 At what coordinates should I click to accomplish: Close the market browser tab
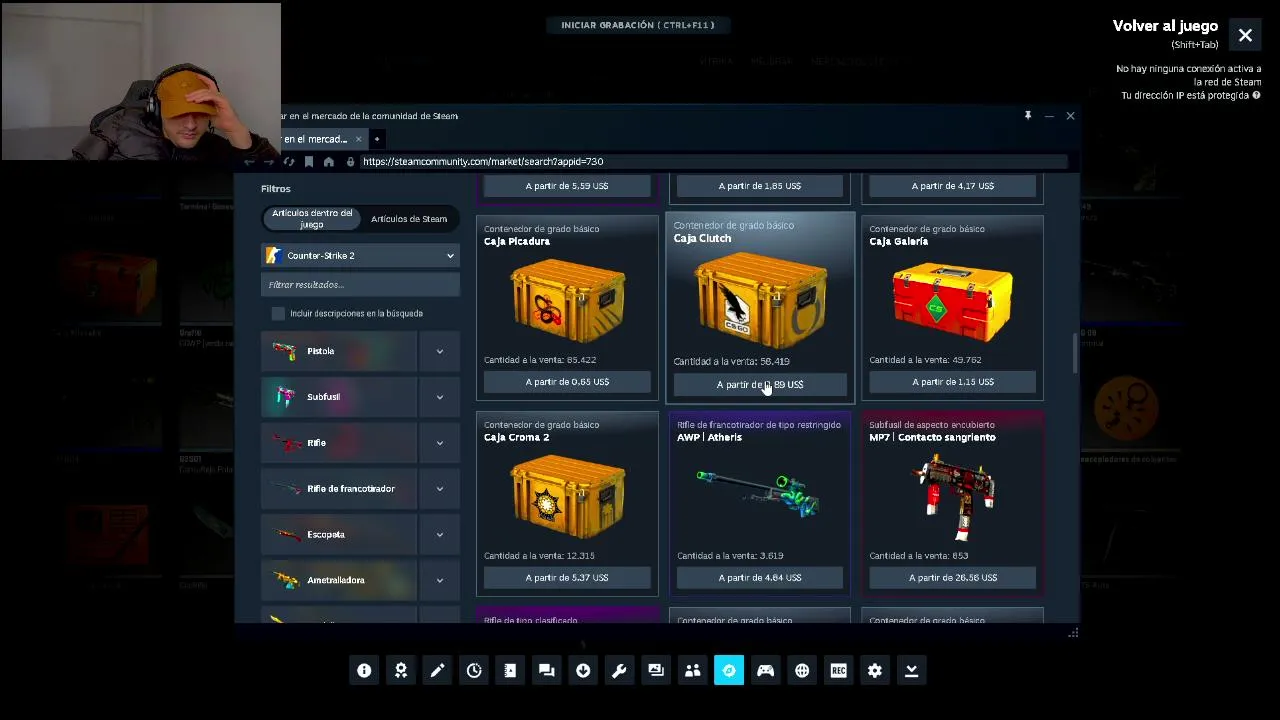(x=358, y=139)
